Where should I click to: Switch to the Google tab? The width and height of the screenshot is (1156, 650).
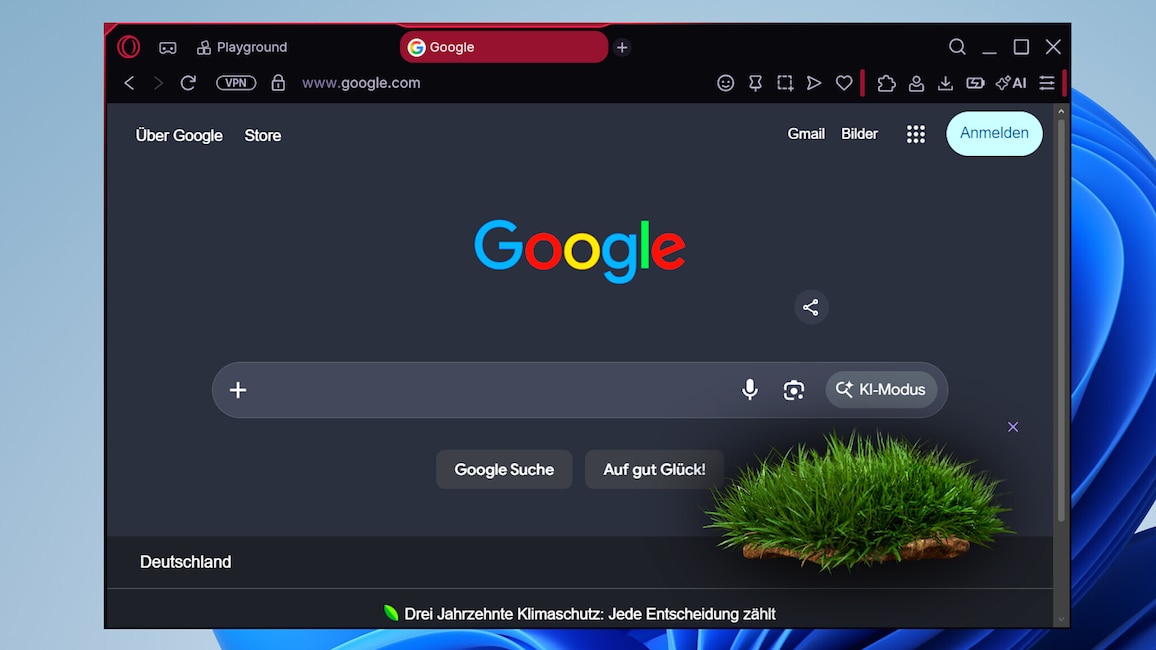pyautogui.click(x=504, y=47)
